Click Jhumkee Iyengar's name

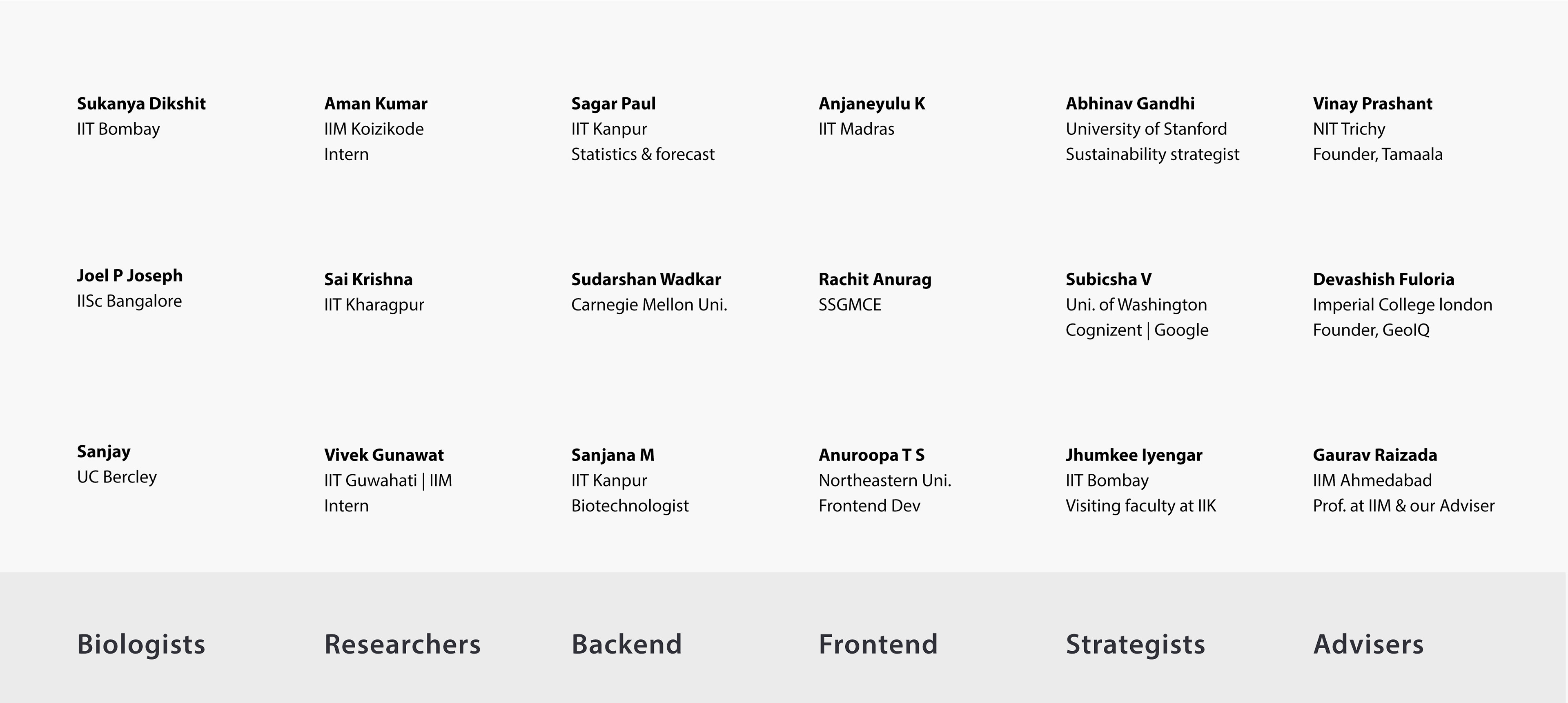click(x=1134, y=455)
